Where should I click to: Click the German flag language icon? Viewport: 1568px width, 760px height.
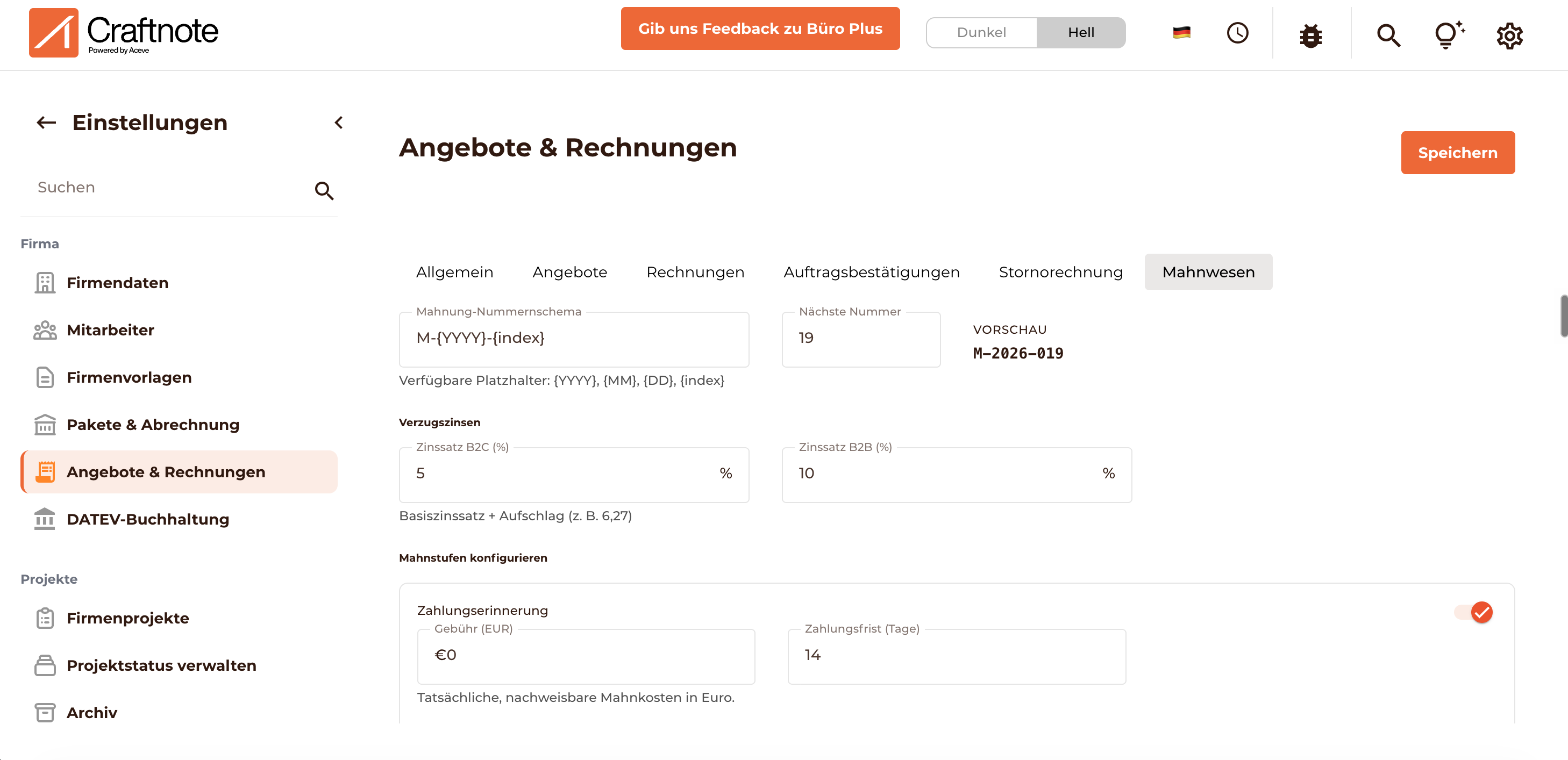(1181, 32)
